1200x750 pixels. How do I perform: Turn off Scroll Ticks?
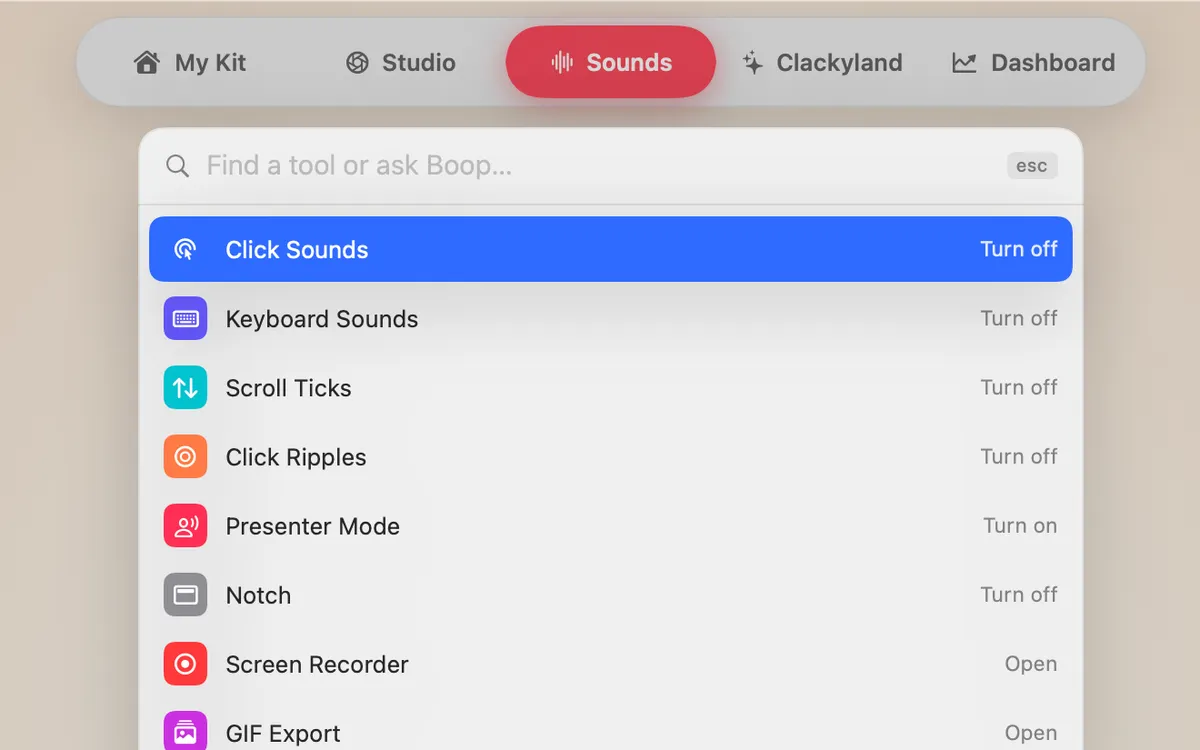(x=1018, y=387)
